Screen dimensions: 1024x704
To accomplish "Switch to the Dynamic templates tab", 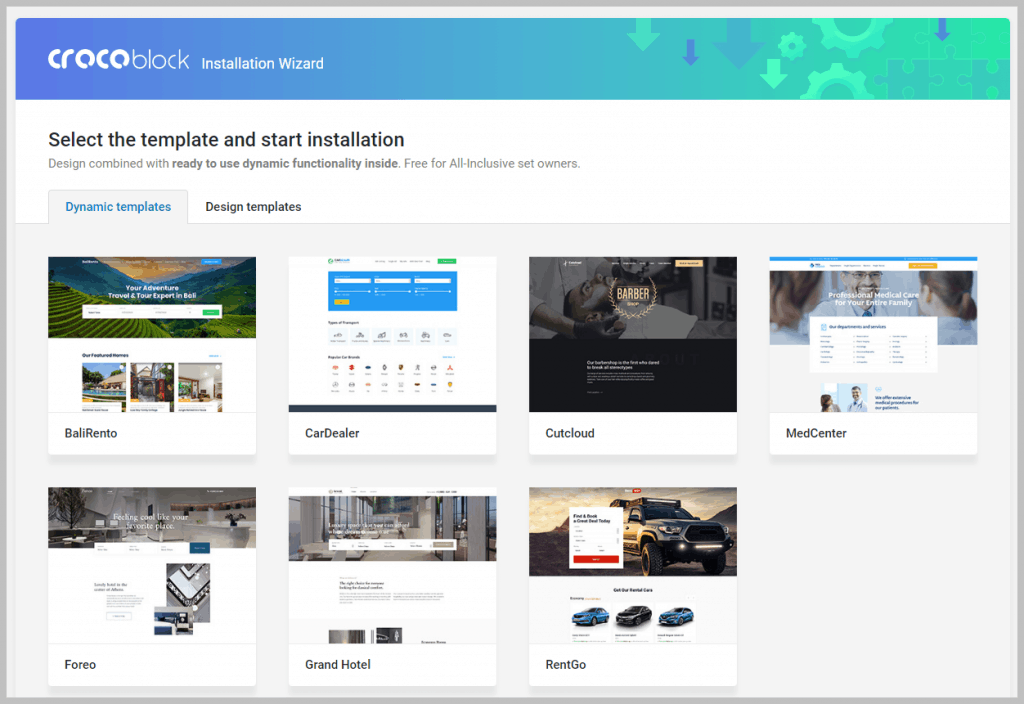I will click(118, 207).
